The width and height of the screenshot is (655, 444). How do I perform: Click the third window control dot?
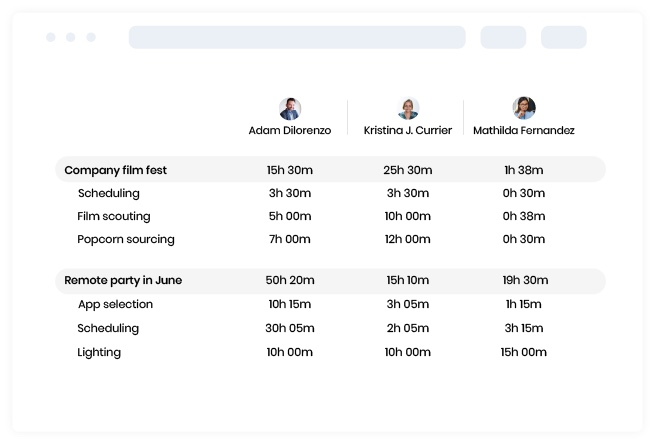(x=91, y=37)
